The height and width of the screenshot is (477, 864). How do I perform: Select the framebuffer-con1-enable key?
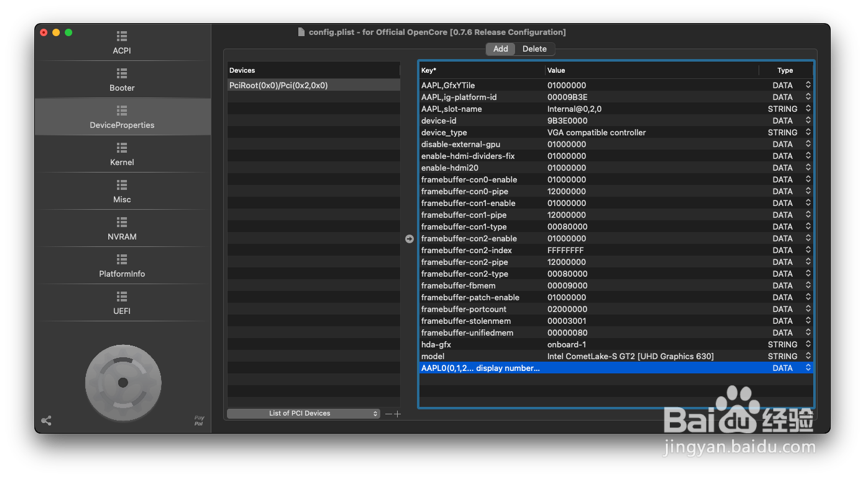[x=468, y=203]
